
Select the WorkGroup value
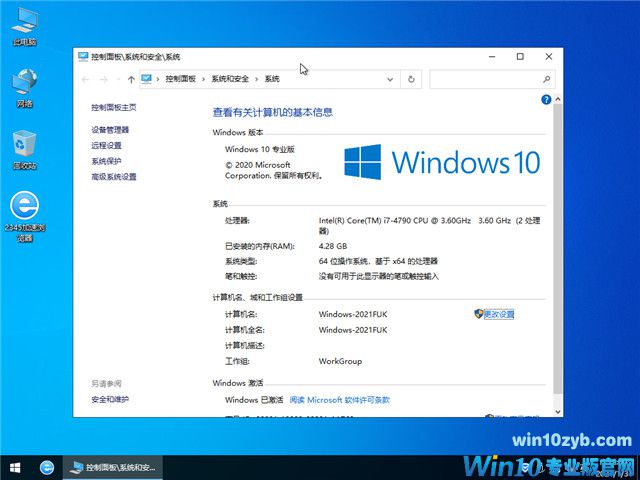coord(340,361)
